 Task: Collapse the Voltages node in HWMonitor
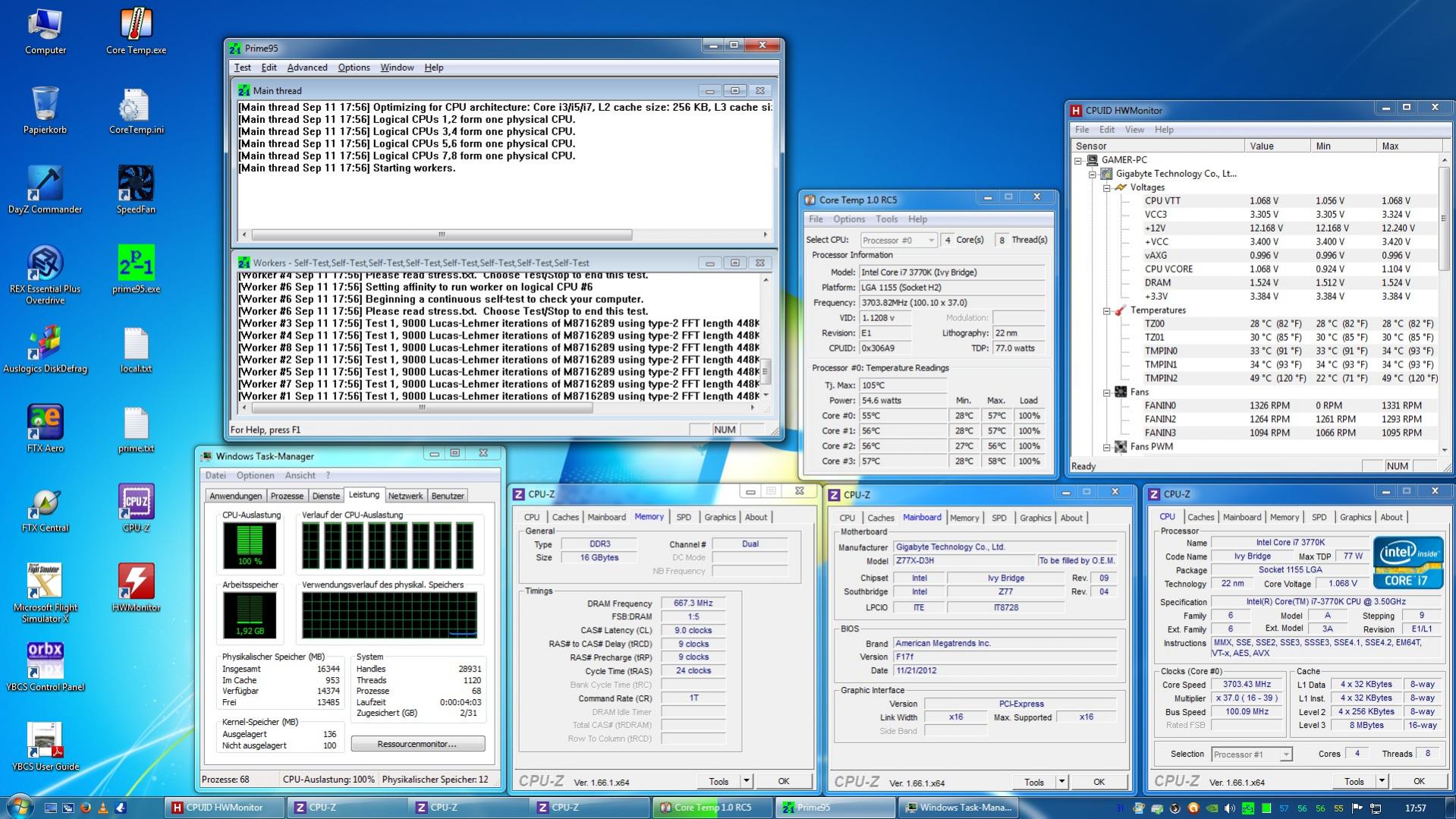(1107, 187)
